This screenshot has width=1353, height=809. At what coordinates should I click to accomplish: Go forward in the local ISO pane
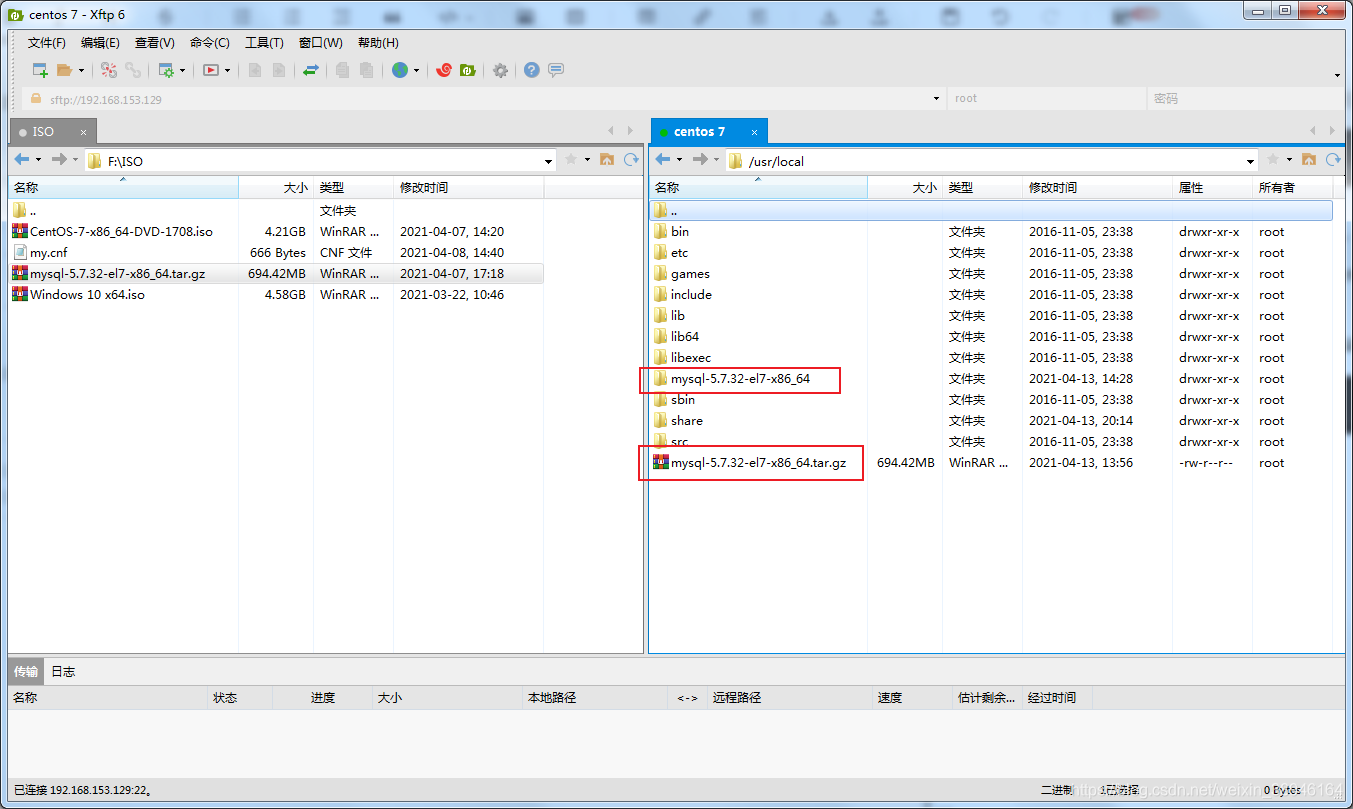[x=59, y=160]
